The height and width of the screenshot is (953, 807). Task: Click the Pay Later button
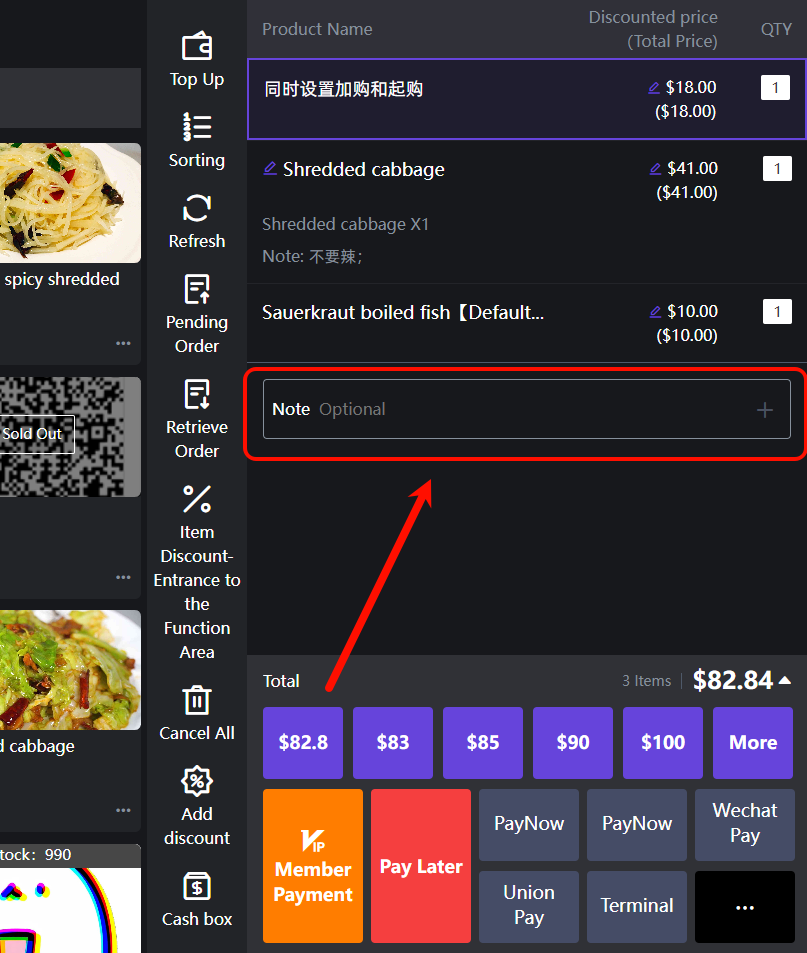pos(420,866)
